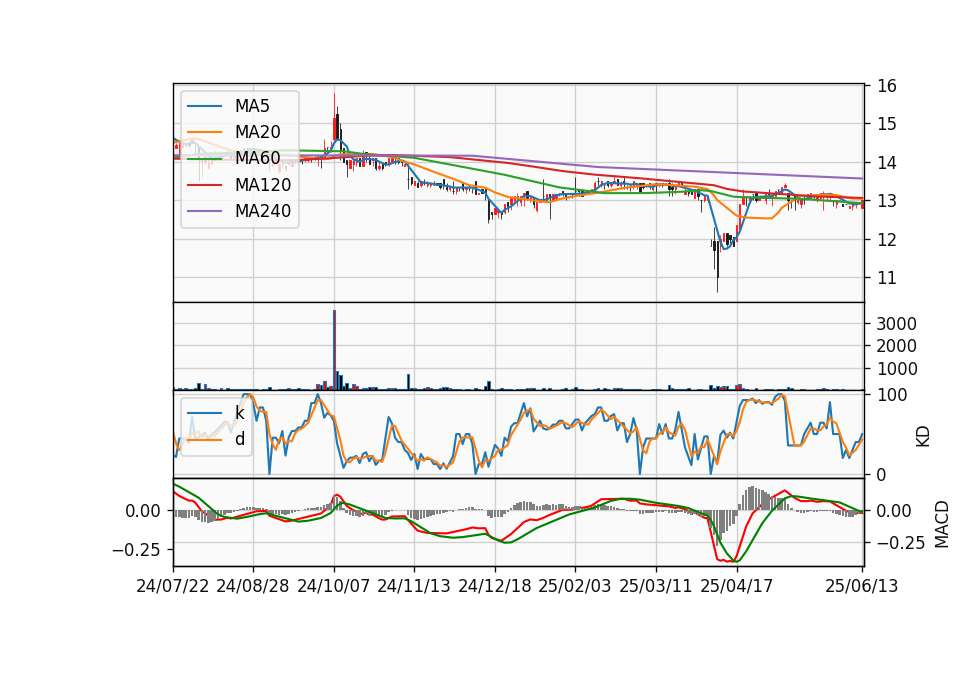Click the green MA60 legend line sample

point(204,158)
